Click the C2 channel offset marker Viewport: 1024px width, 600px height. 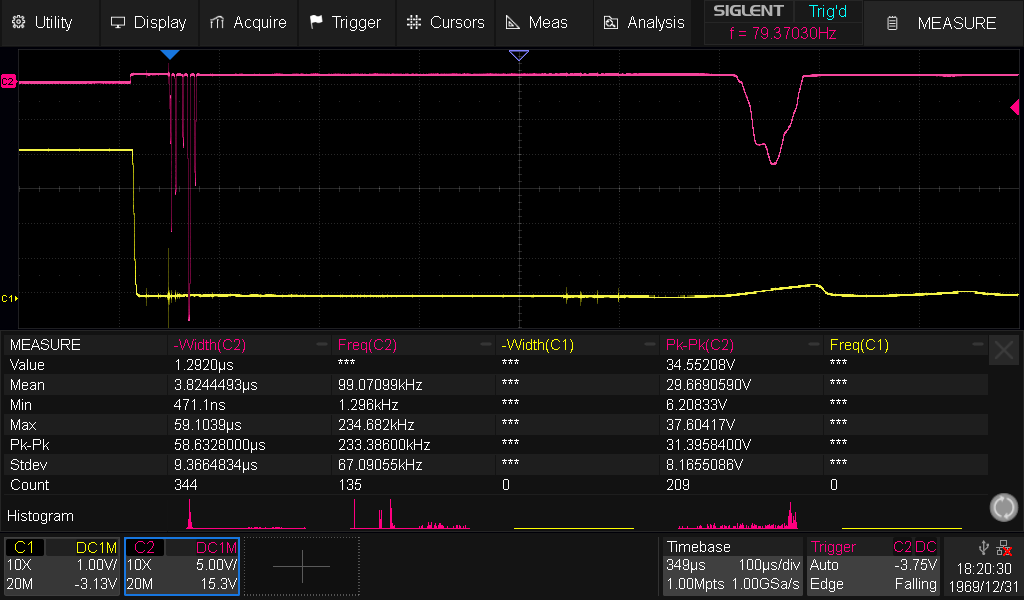(8, 81)
